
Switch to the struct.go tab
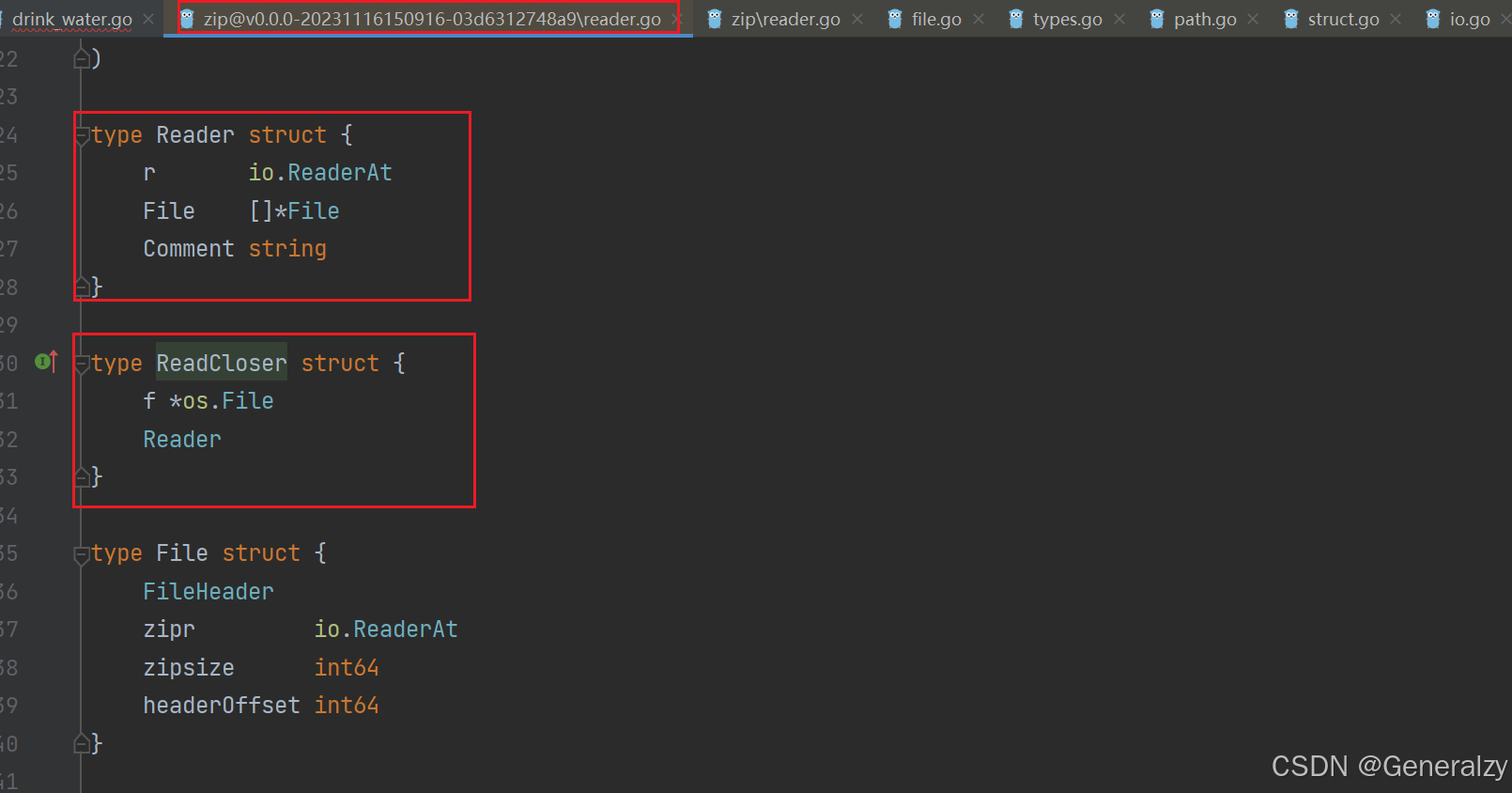(x=1343, y=19)
